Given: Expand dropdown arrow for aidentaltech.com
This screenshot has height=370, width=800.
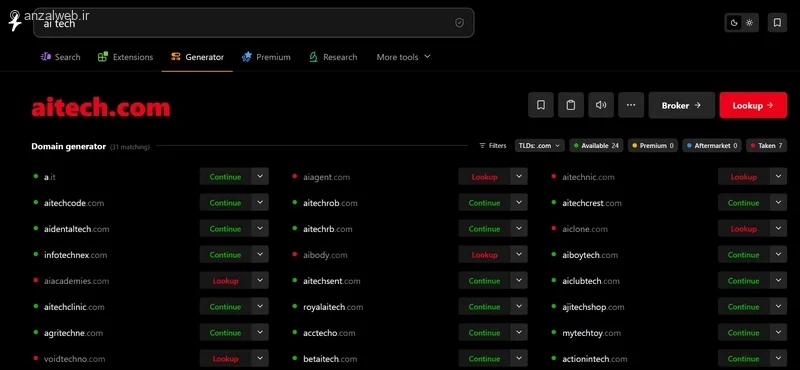Looking at the screenshot, I should 260,229.
